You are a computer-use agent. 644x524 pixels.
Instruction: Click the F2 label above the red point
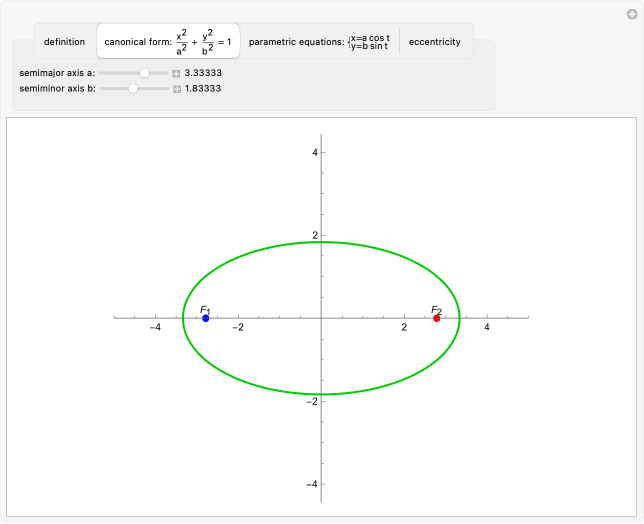(x=436, y=309)
